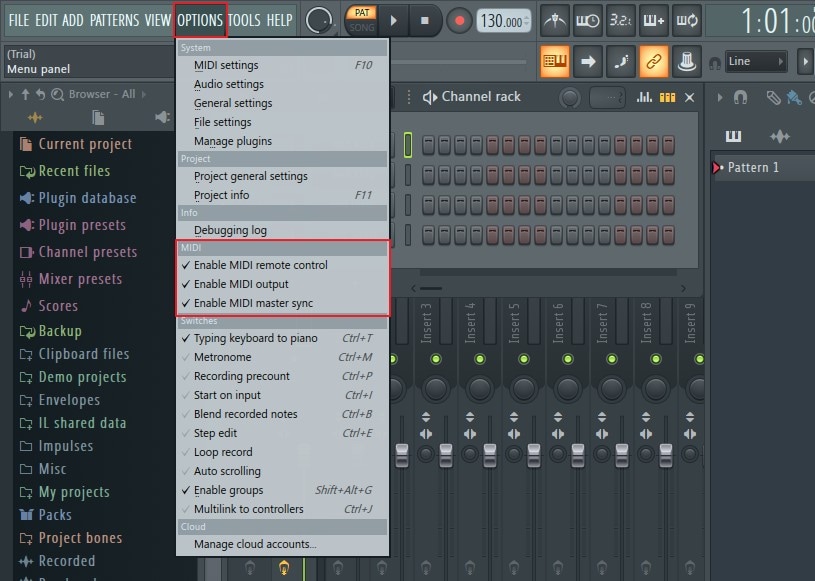The width and height of the screenshot is (815, 581).
Task: Toggle the overdub icon in toolbar
Action: pos(654,21)
